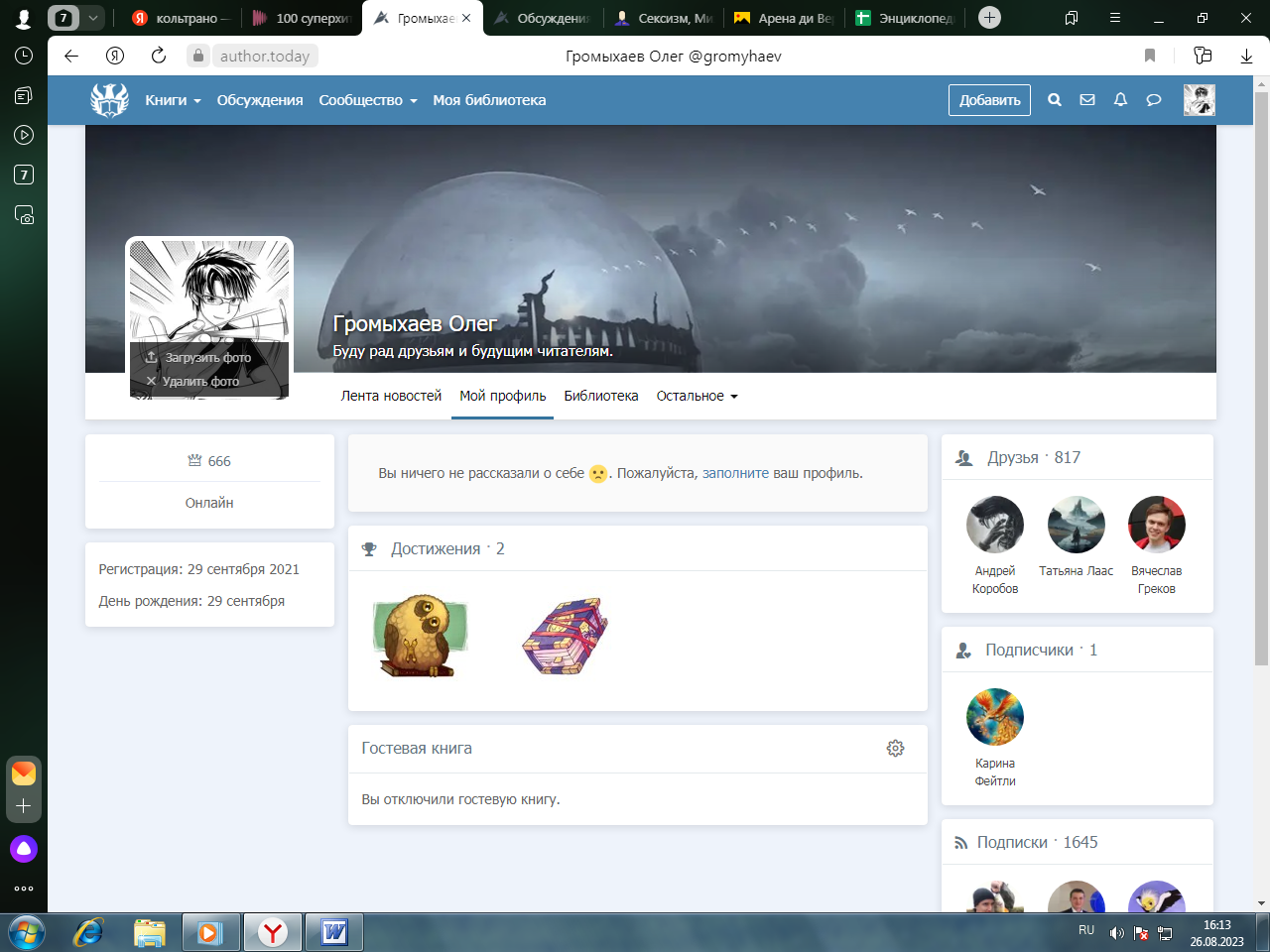Open comments speech bubble icon
This screenshot has width=1270, height=952.
[x=1153, y=100]
